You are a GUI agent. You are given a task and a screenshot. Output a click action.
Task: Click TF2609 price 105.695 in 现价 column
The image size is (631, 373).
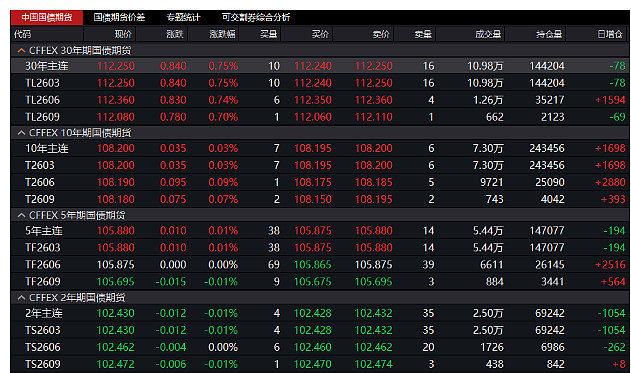[116, 282]
